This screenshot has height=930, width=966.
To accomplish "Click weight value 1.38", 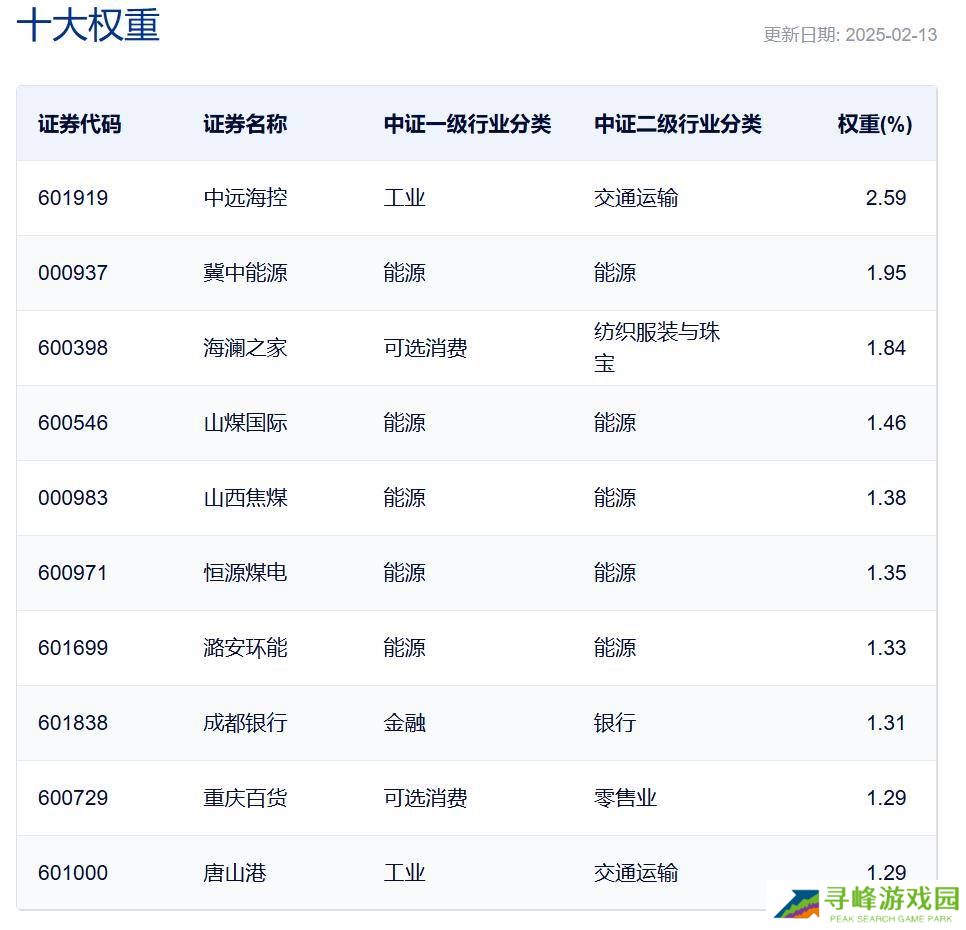I will (x=886, y=498).
